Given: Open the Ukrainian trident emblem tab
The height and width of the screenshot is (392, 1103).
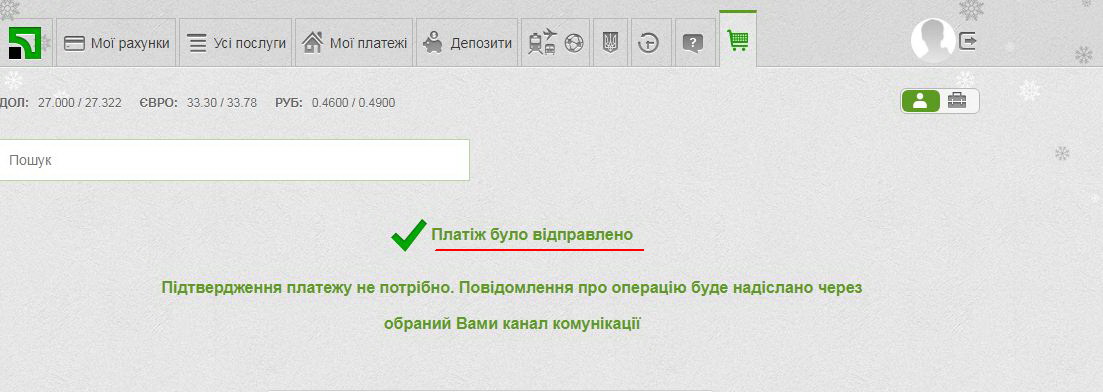Looking at the screenshot, I should pos(610,43).
